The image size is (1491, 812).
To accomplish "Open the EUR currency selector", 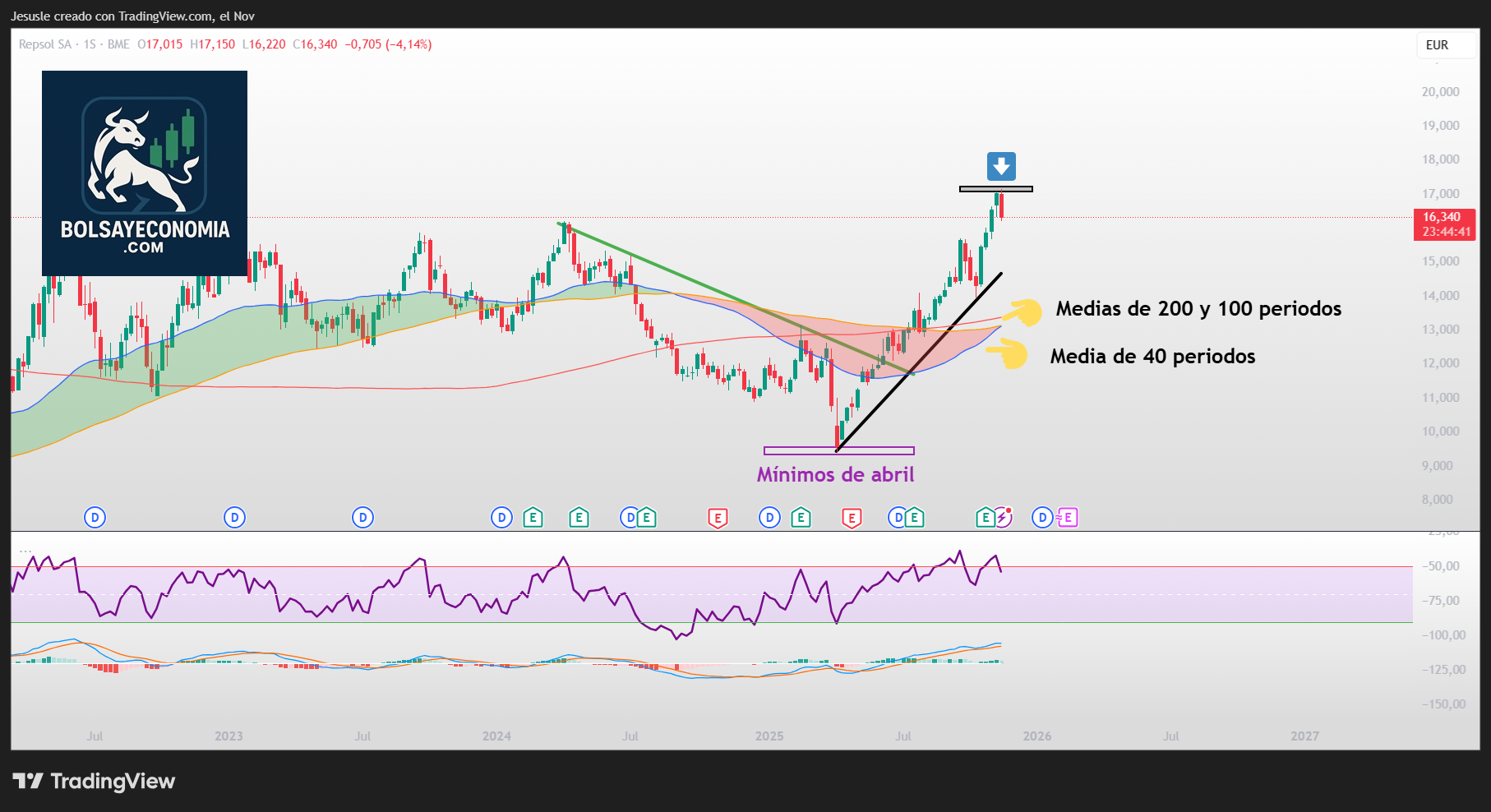I will pos(1437,45).
